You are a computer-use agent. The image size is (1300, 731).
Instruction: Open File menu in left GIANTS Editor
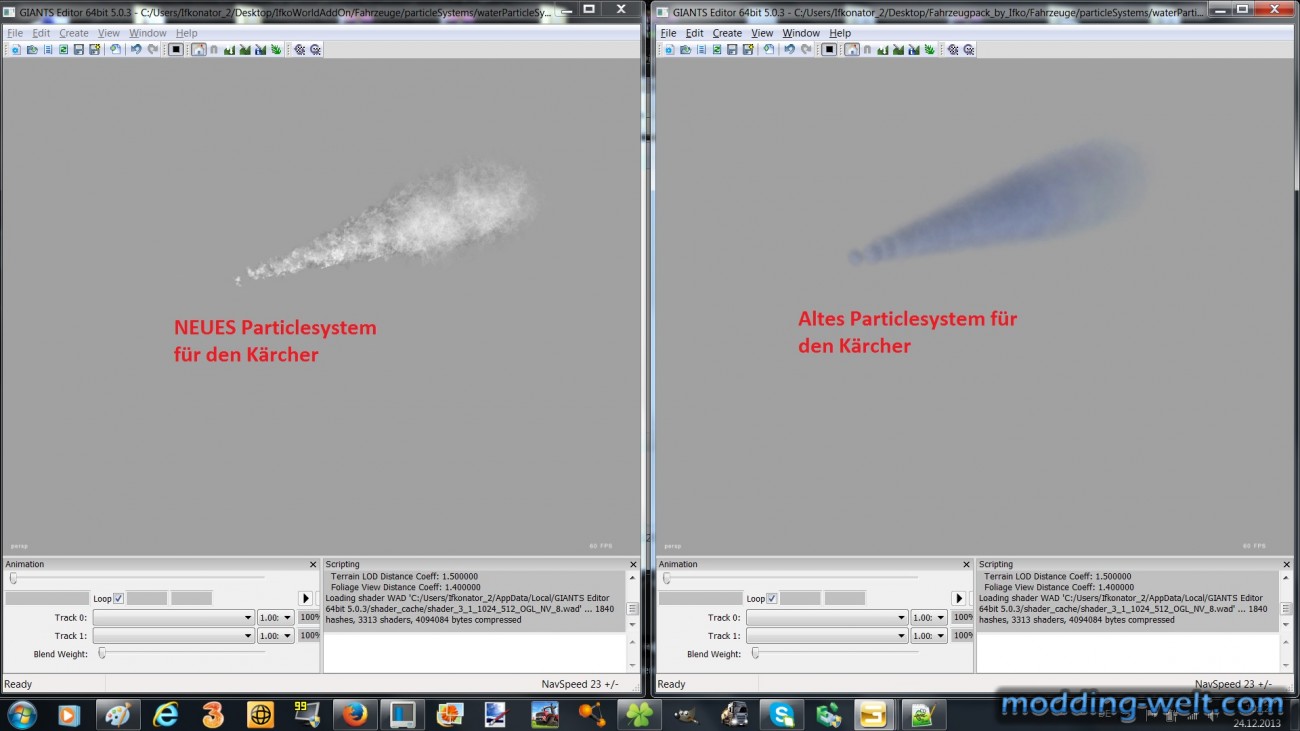15,33
